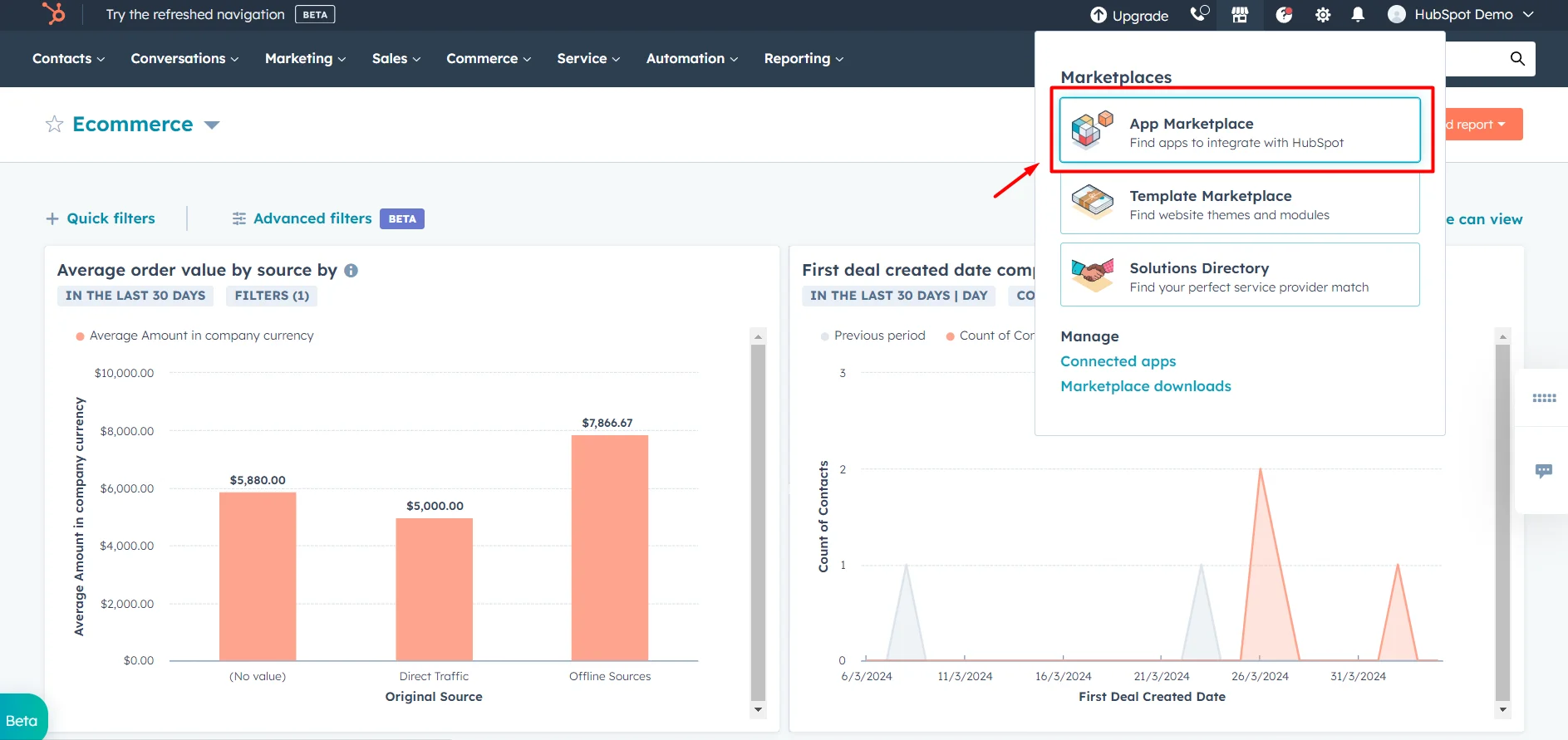Toggle Count of Contacts legend item
The height and width of the screenshot is (740, 1568).
(990, 336)
